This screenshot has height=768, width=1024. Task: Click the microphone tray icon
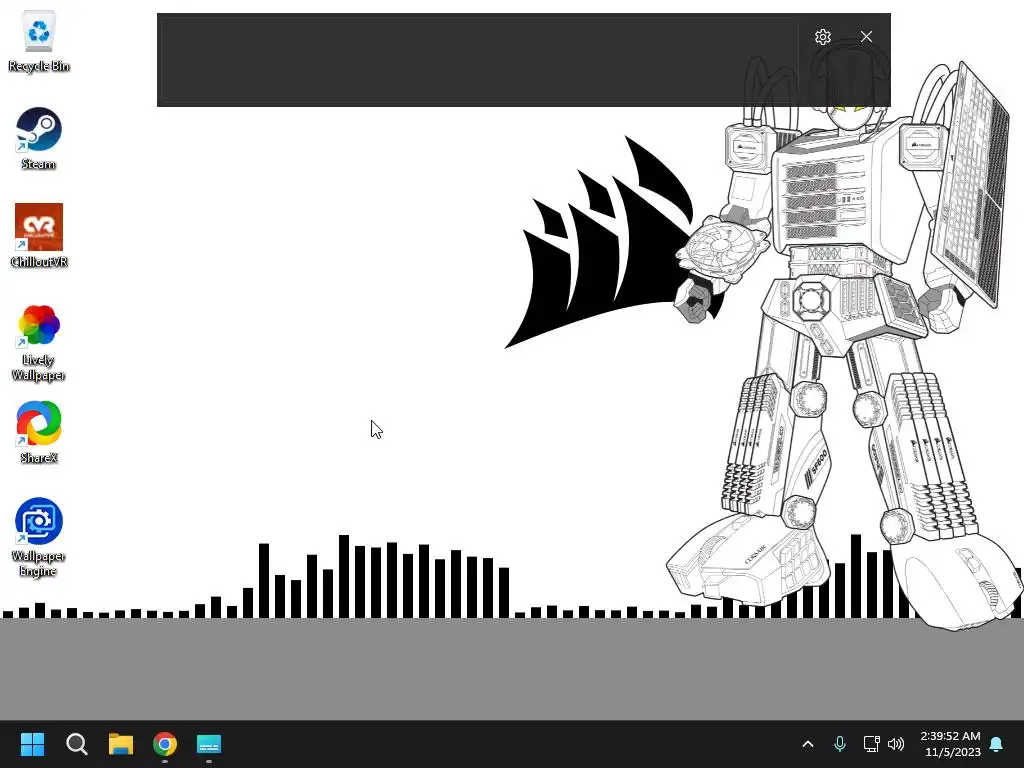tap(840, 744)
